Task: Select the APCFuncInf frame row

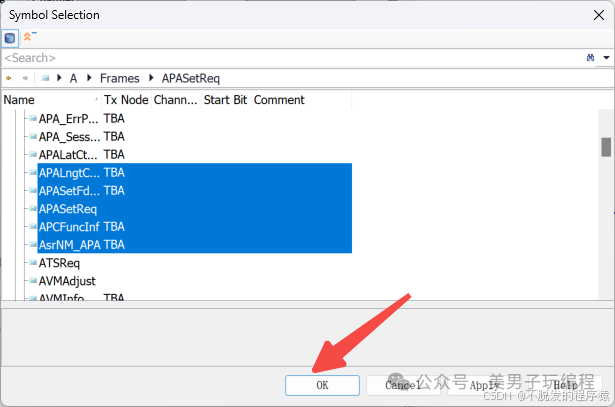Action: point(195,227)
